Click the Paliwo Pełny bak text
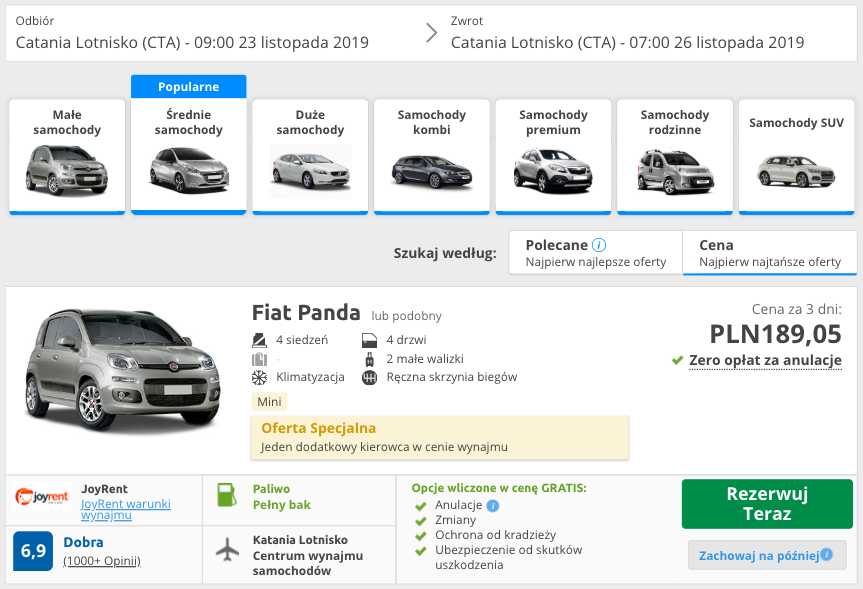 pos(282,497)
